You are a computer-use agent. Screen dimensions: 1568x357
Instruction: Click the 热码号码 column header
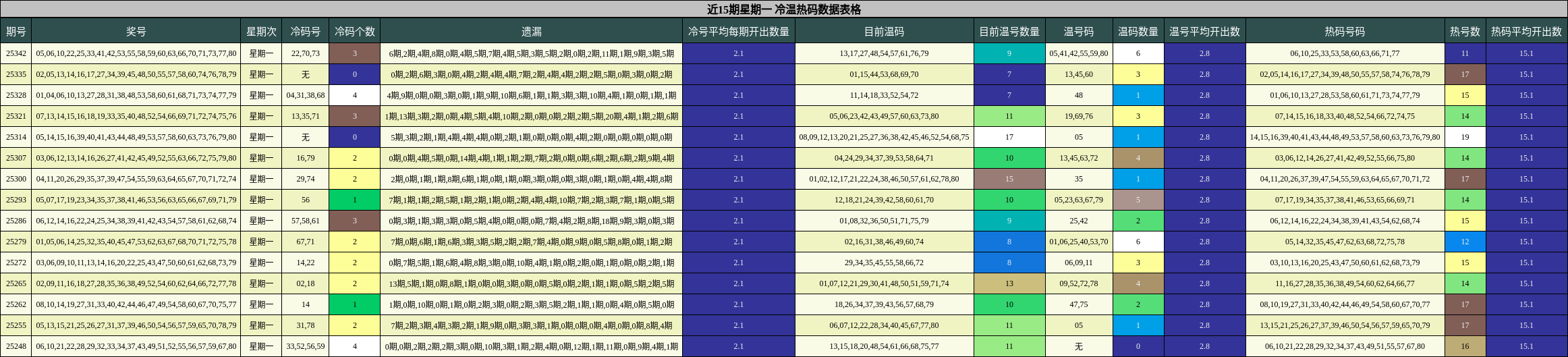click(1345, 31)
